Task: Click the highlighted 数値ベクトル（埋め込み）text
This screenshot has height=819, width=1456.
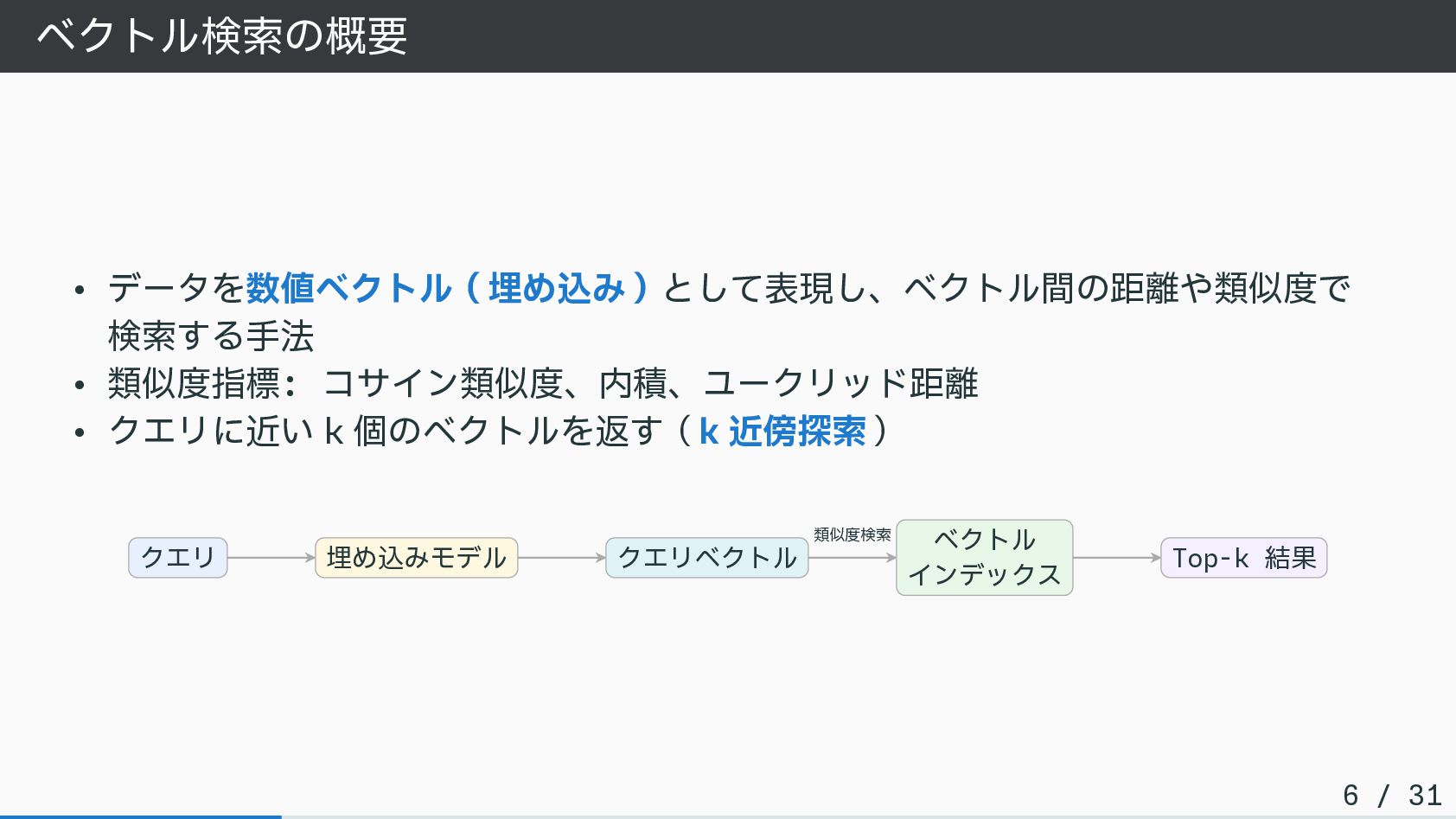Action: 447,288
